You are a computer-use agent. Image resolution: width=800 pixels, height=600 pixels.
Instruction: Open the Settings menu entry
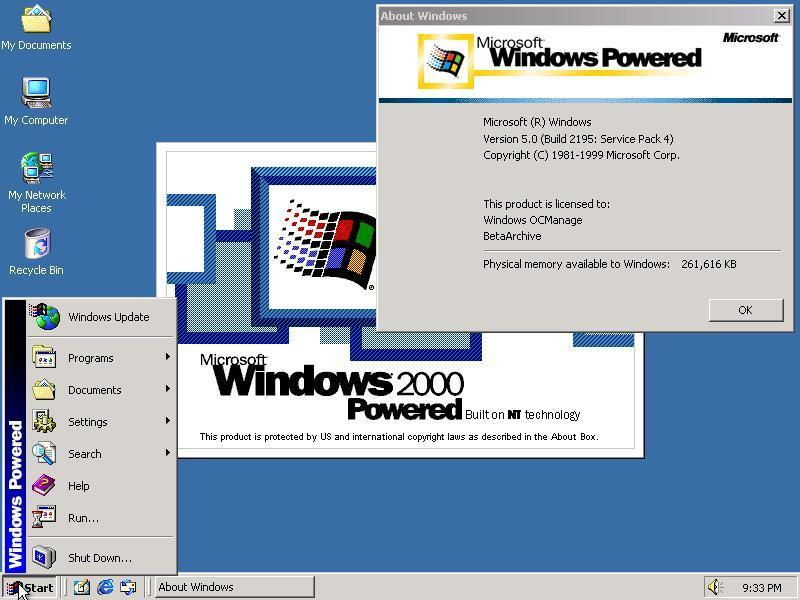101,422
